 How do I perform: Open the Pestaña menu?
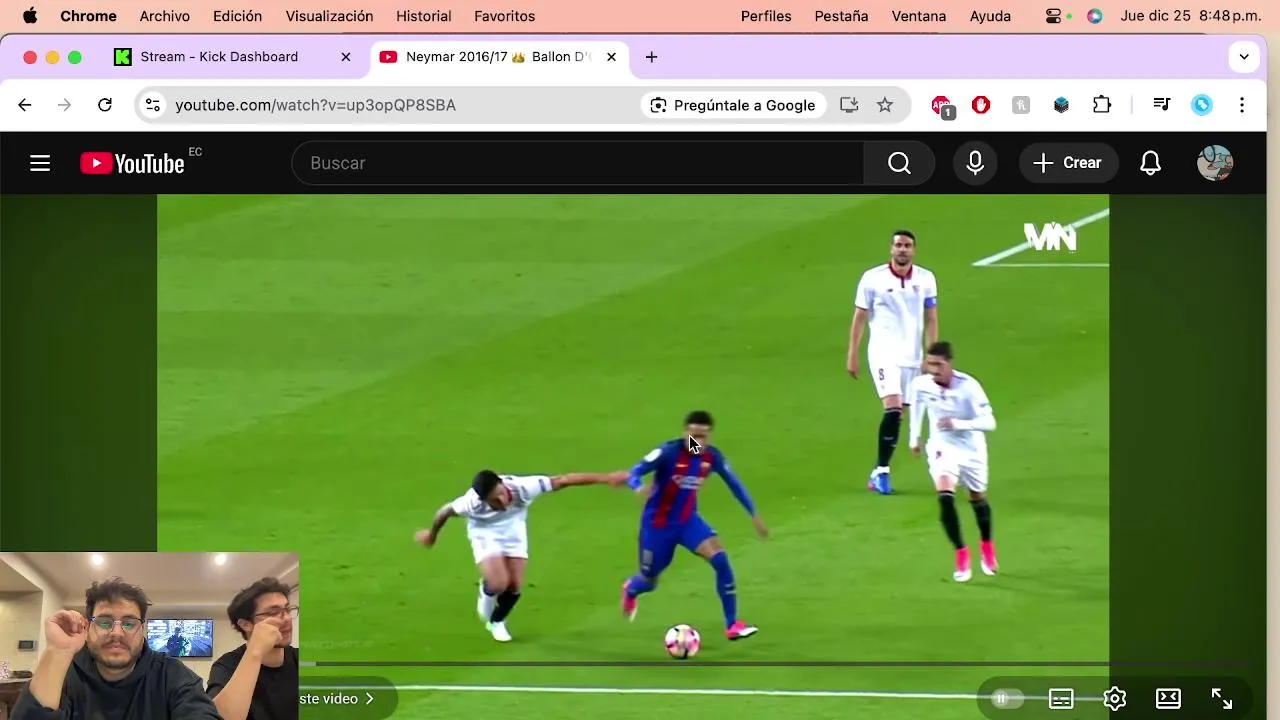point(842,16)
